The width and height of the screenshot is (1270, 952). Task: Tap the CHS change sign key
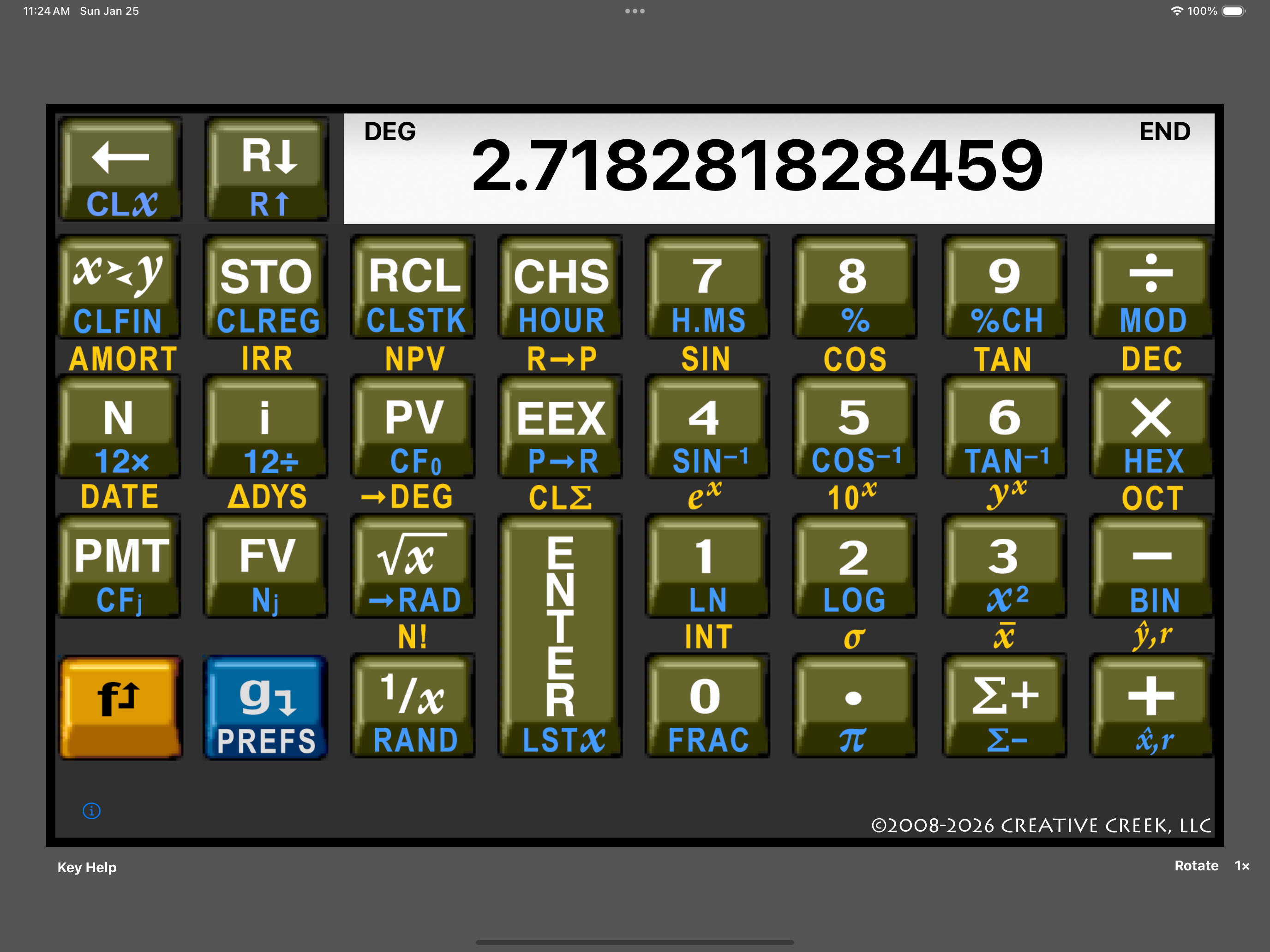[561, 287]
